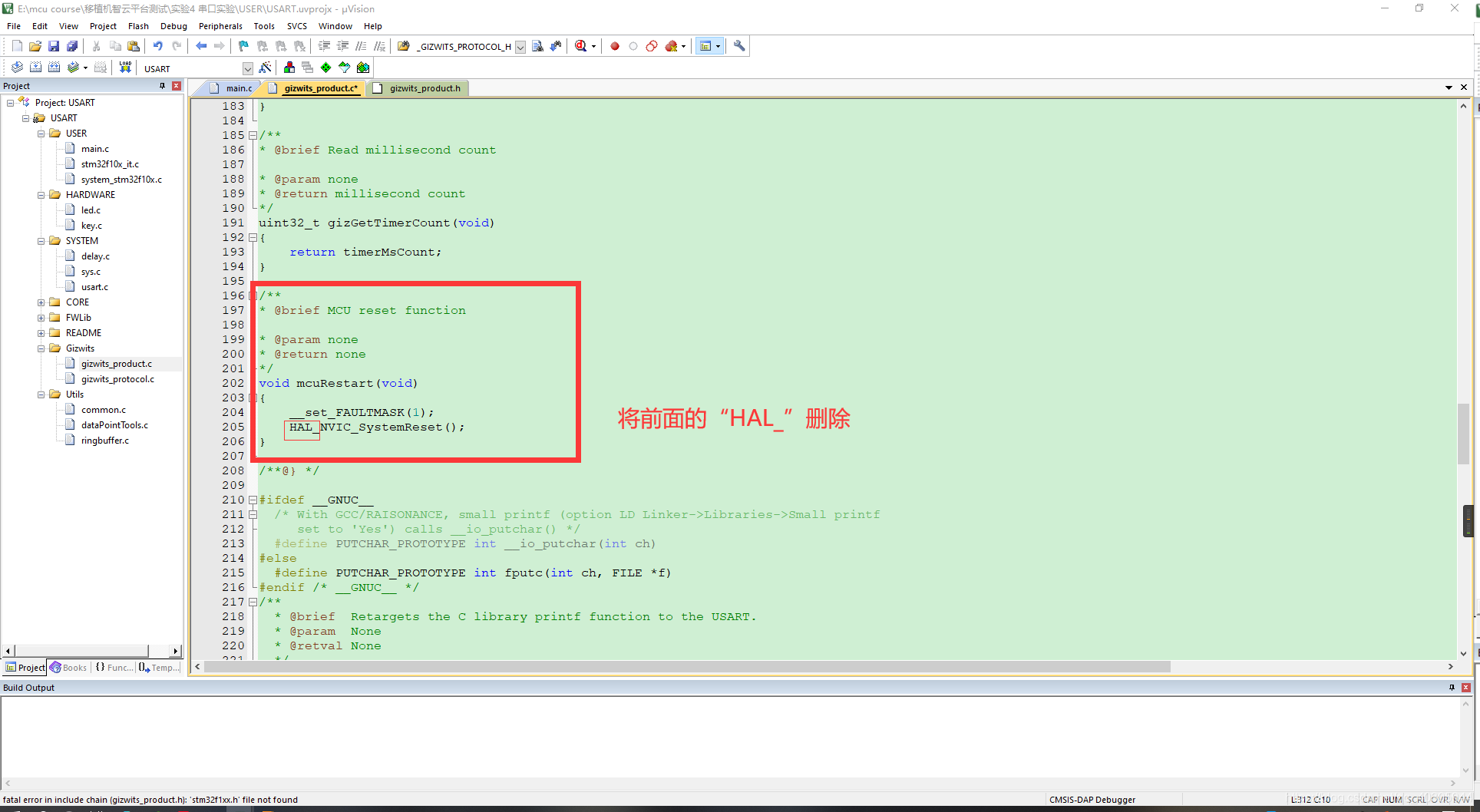Switch to the Templates panel tab
The image size is (1480, 812).
coord(159,668)
